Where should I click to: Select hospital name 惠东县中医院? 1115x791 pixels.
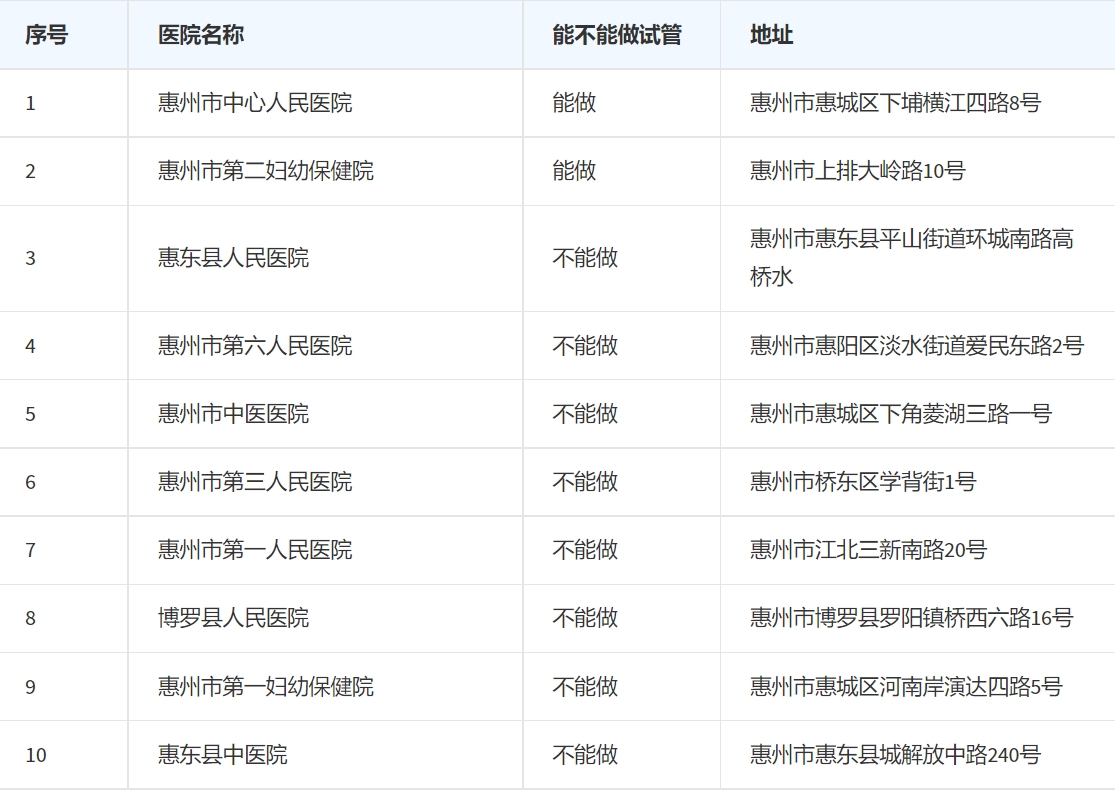click(223, 755)
